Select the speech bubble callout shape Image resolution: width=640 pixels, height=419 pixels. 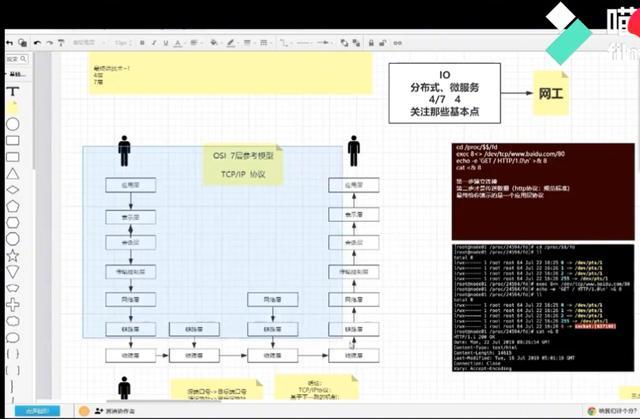point(13,338)
